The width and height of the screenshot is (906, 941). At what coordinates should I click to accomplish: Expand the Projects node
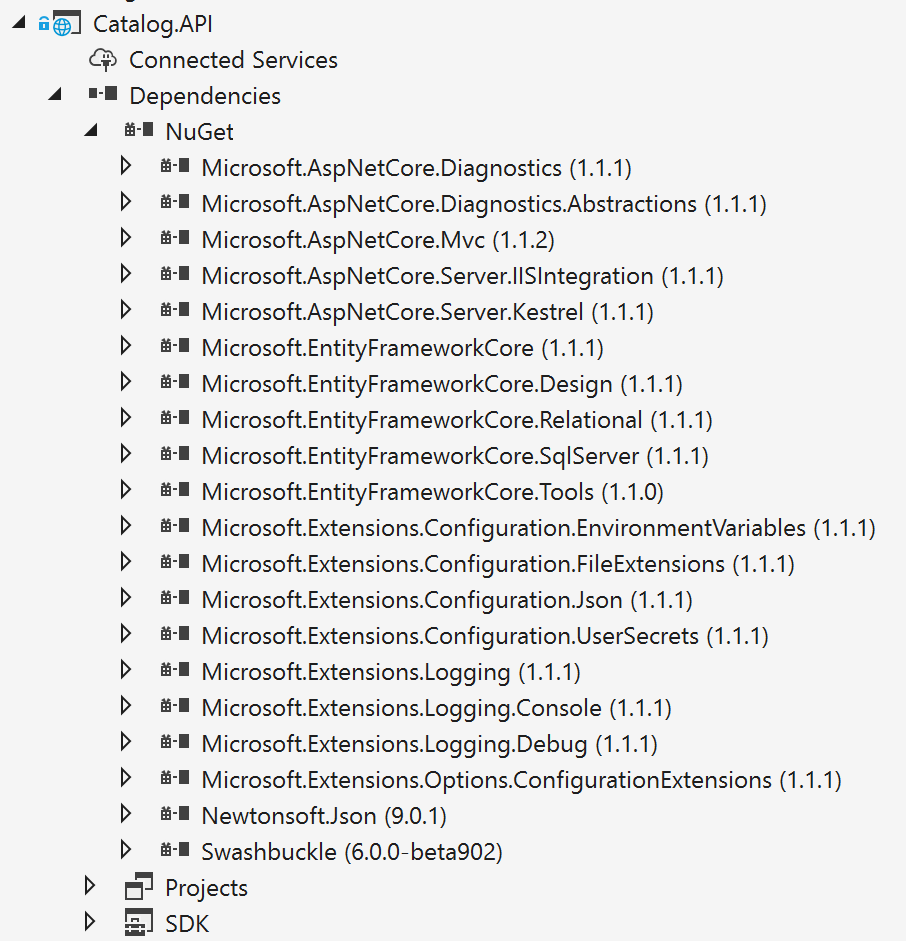pos(91,887)
